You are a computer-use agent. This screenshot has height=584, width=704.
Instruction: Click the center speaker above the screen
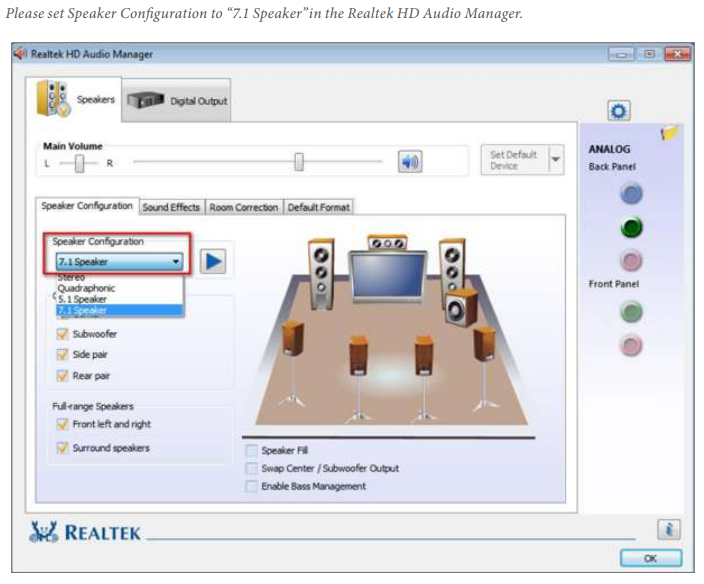[387, 242]
